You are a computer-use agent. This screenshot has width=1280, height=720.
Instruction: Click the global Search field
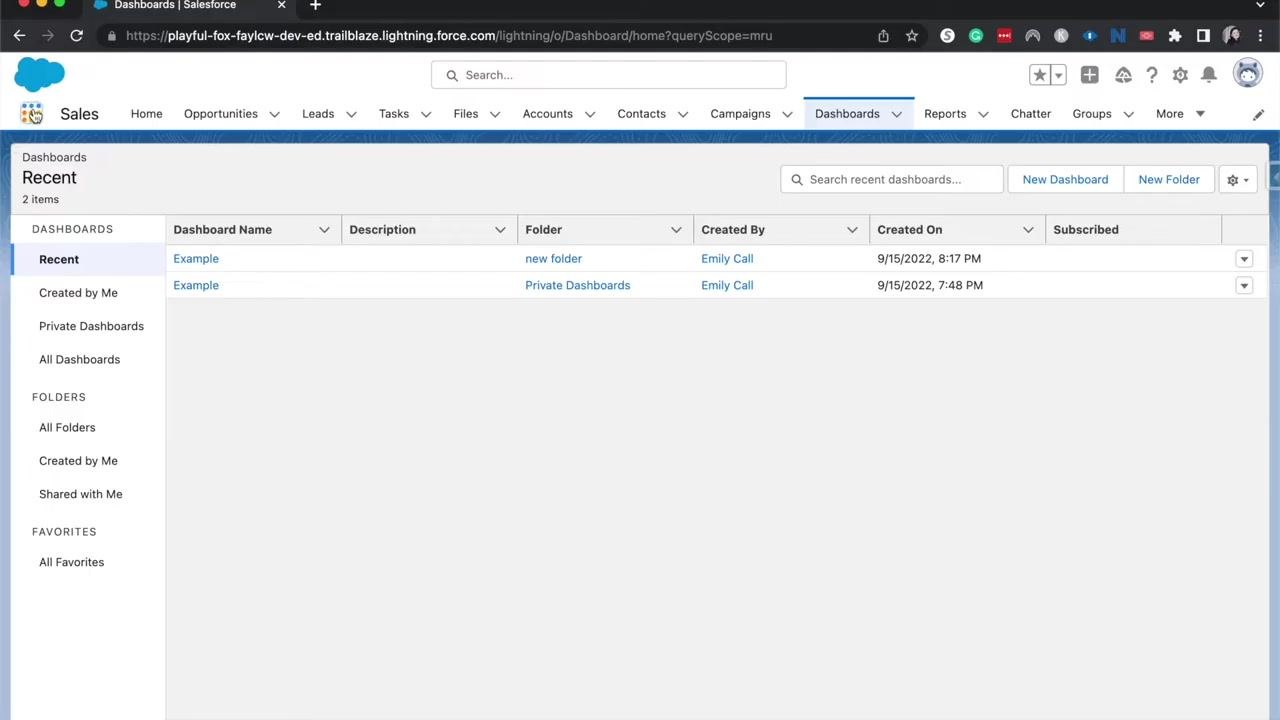(x=609, y=75)
